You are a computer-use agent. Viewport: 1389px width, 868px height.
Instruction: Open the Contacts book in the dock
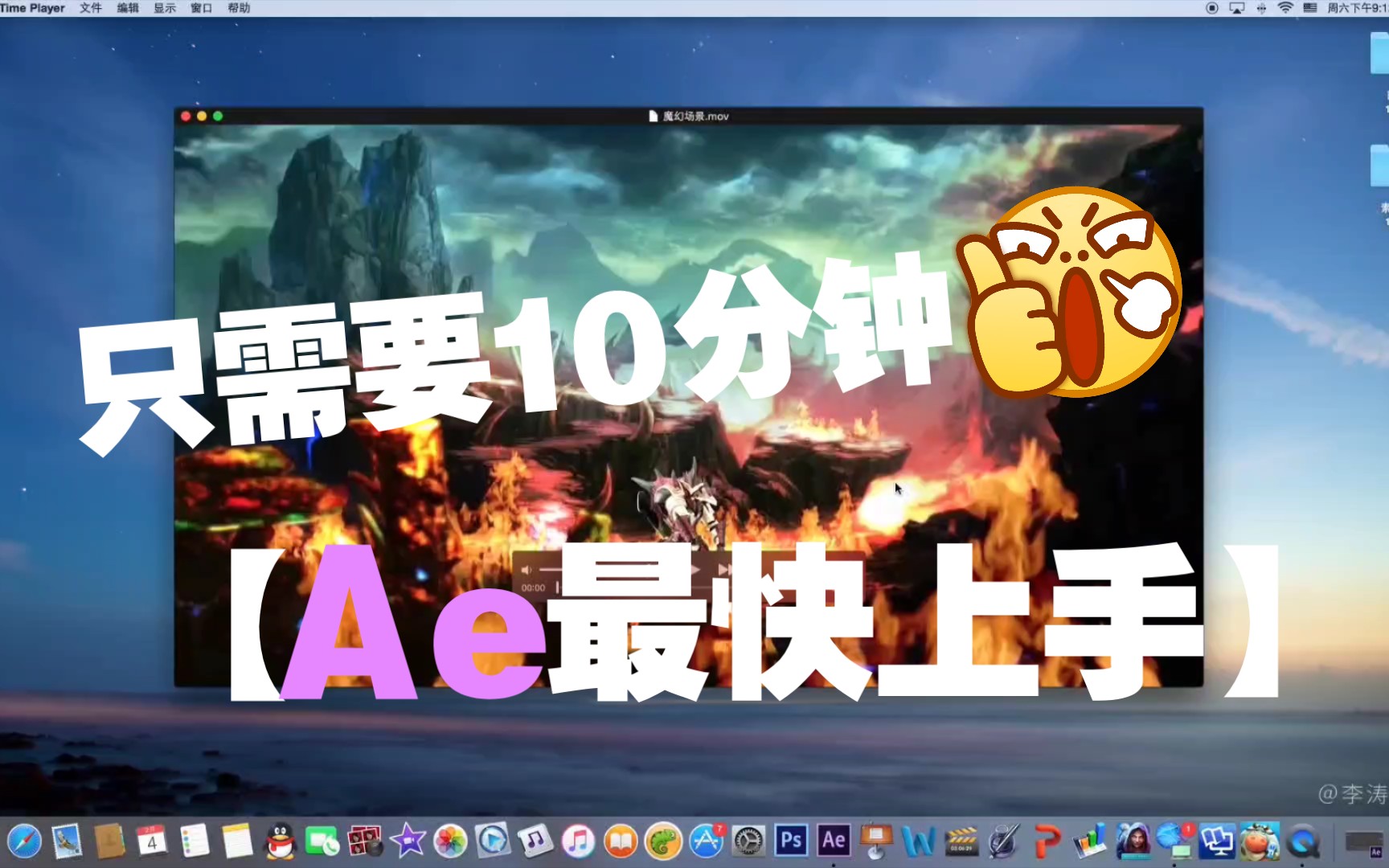coord(109,841)
